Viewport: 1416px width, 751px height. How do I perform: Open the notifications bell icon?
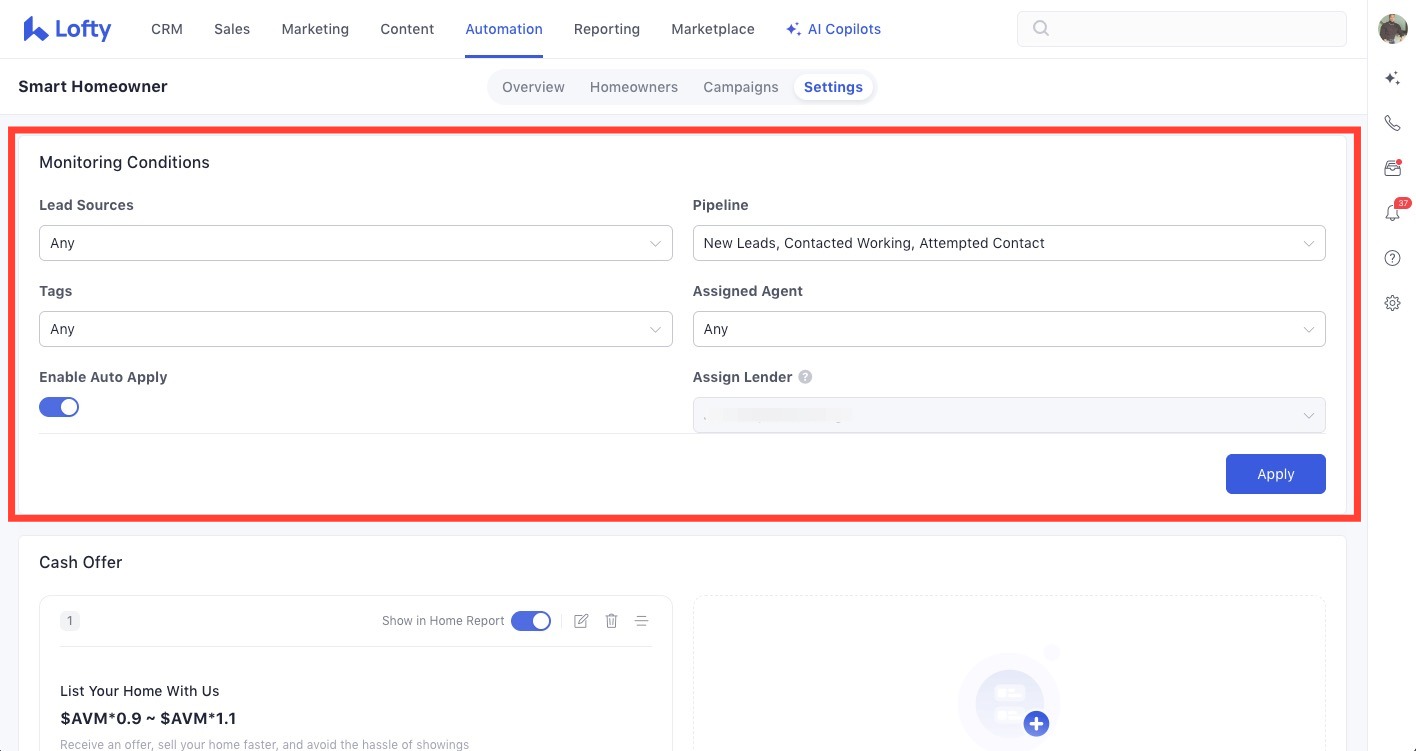pyautogui.click(x=1392, y=213)
